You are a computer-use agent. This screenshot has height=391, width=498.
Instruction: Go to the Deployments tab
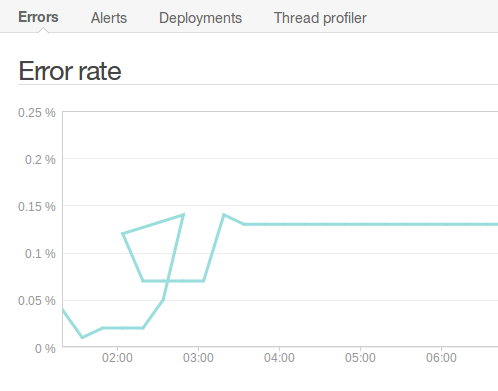200,18
